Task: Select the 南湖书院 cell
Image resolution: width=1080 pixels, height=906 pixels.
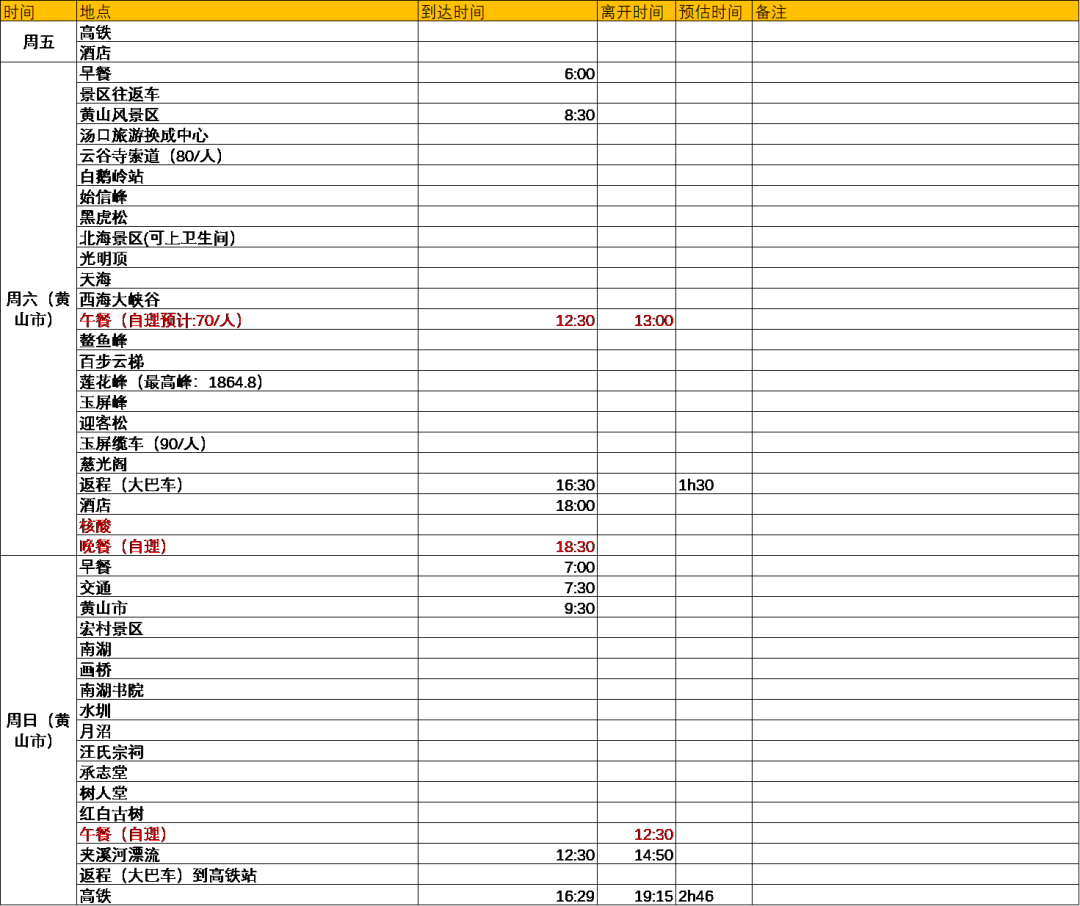Action: pyautogui.click(x=247, y=690)
